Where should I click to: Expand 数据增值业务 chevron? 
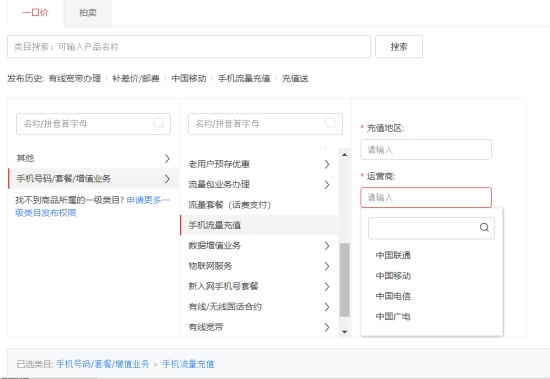327,246
